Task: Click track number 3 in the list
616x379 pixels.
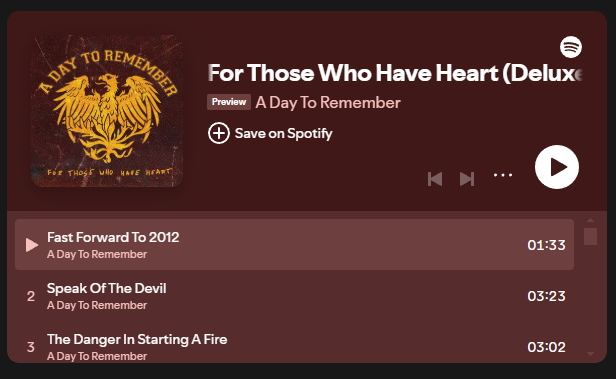Action: click(31, 347)
